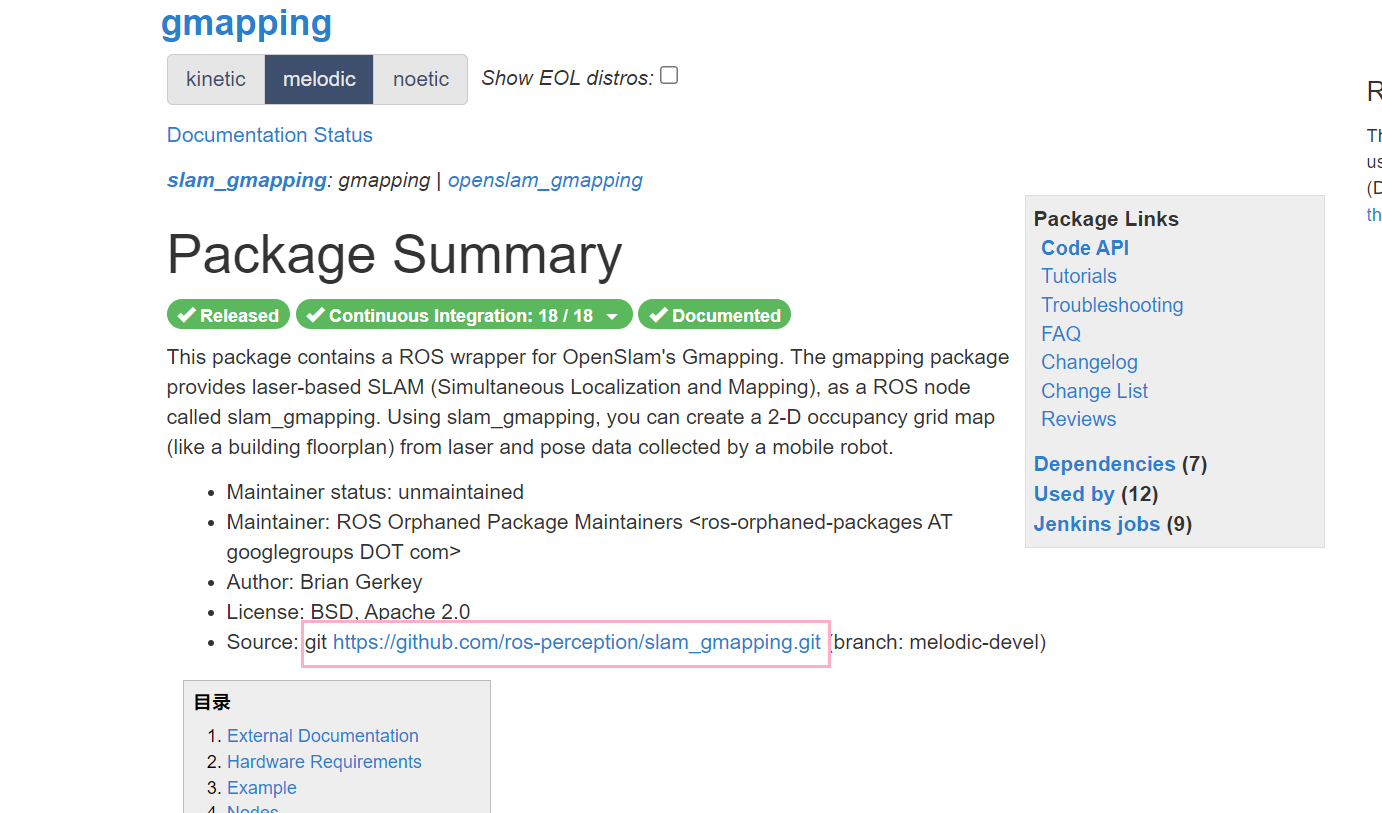Open the slam_gmapping.git GitHub source link
This screenshot has height=813, width=1382.
point(576,642)
